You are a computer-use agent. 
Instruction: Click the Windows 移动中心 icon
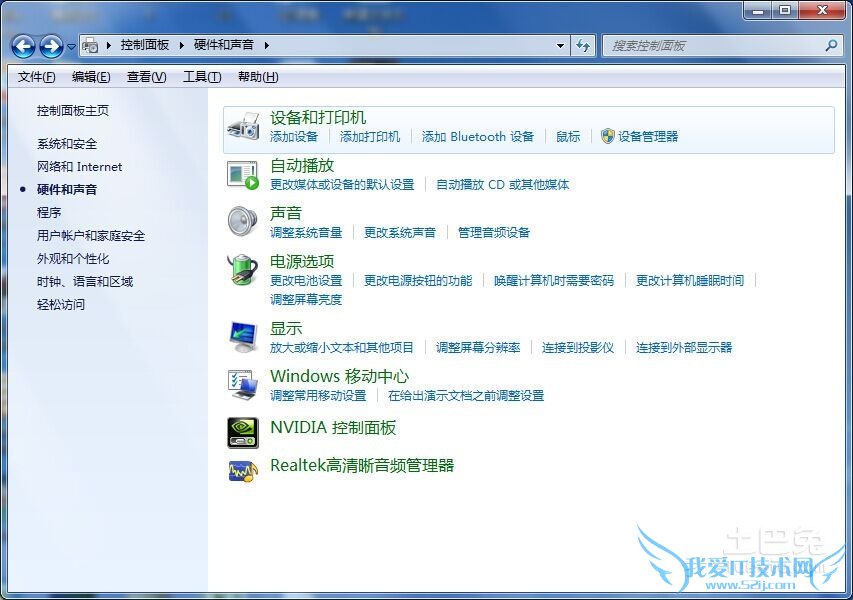(243, 385)
